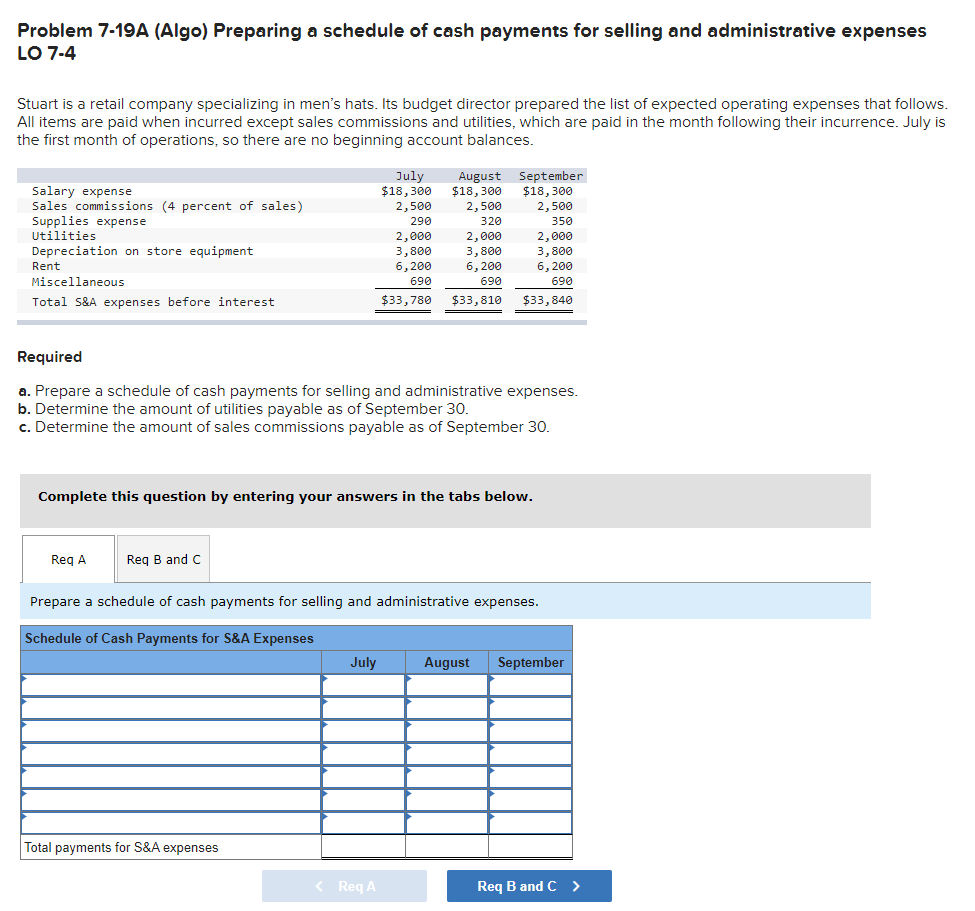Click the Req A back button

(x=344, y=885)
